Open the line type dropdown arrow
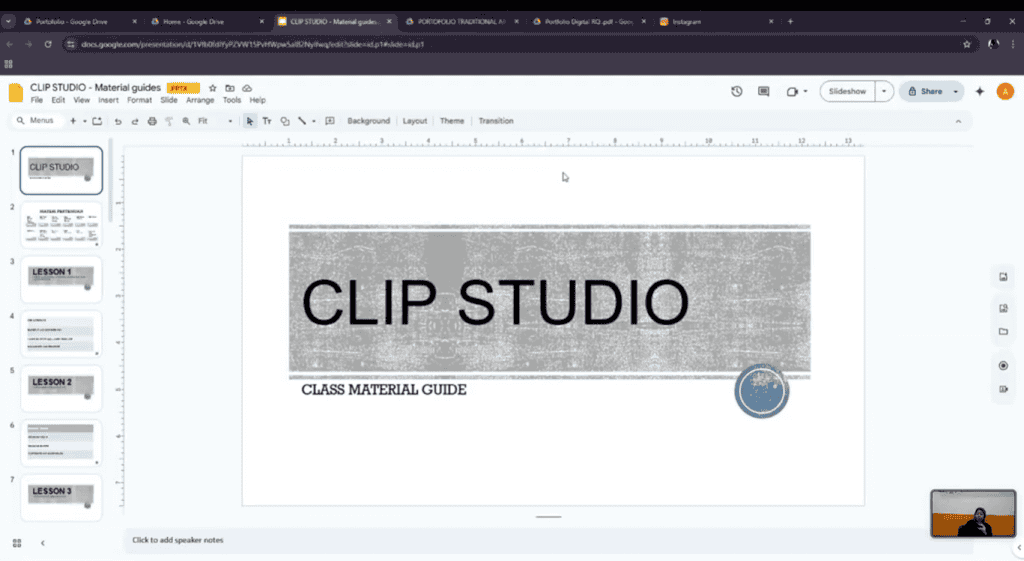 (313, 121)
